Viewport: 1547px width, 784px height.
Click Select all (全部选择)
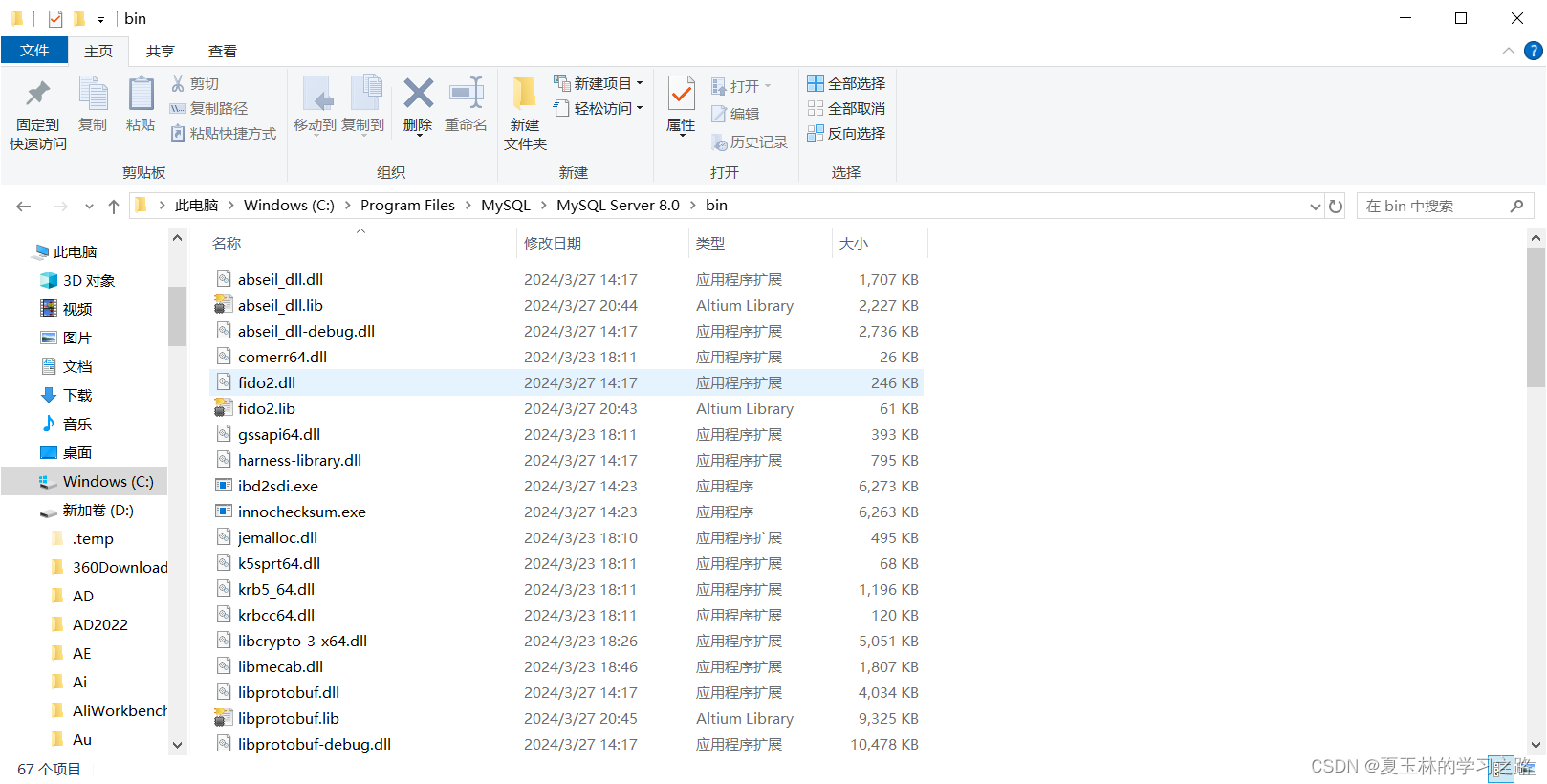click(846, 84)
